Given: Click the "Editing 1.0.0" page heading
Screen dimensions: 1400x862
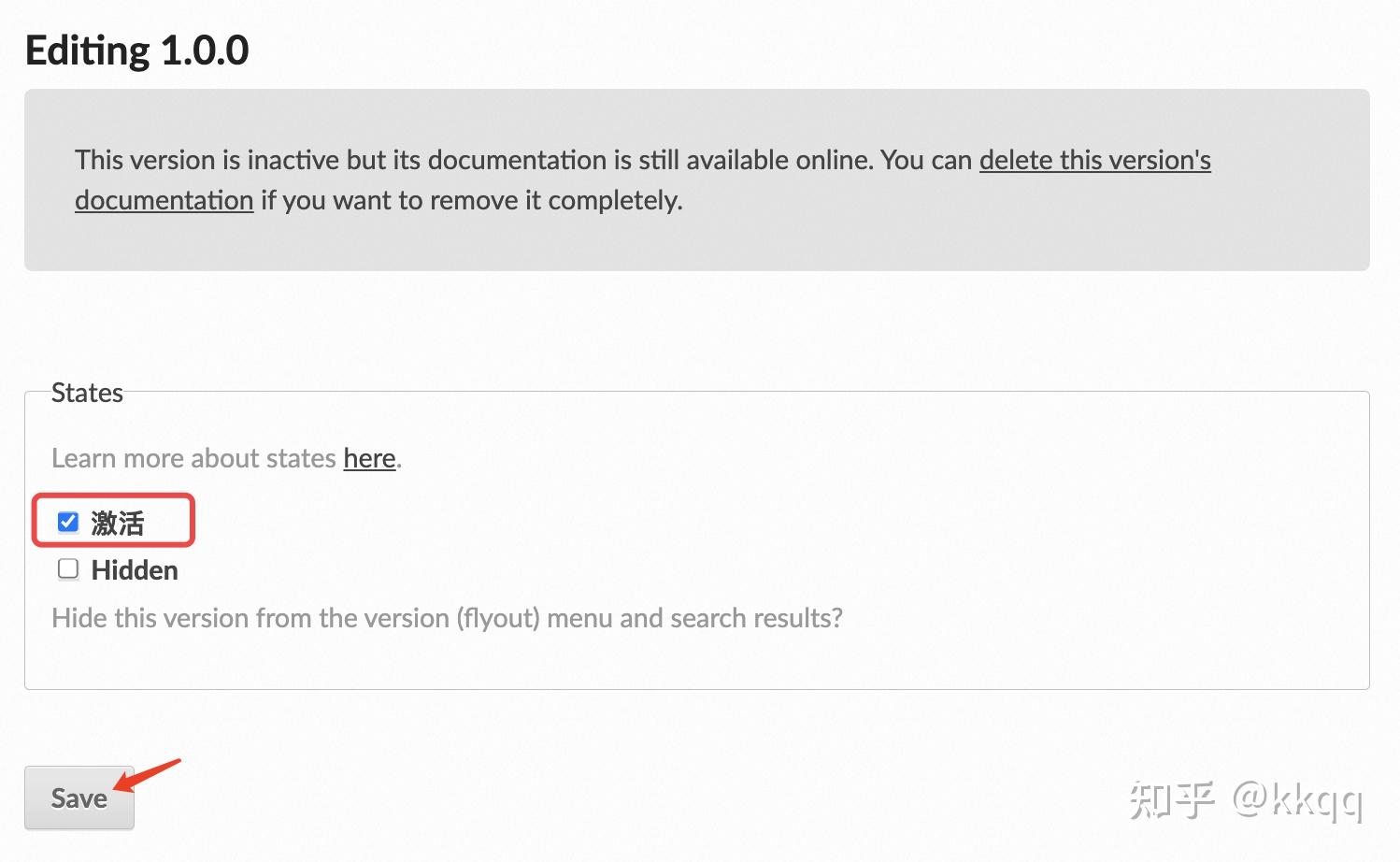Looking at the screenshot, I should tap(137, 50).
